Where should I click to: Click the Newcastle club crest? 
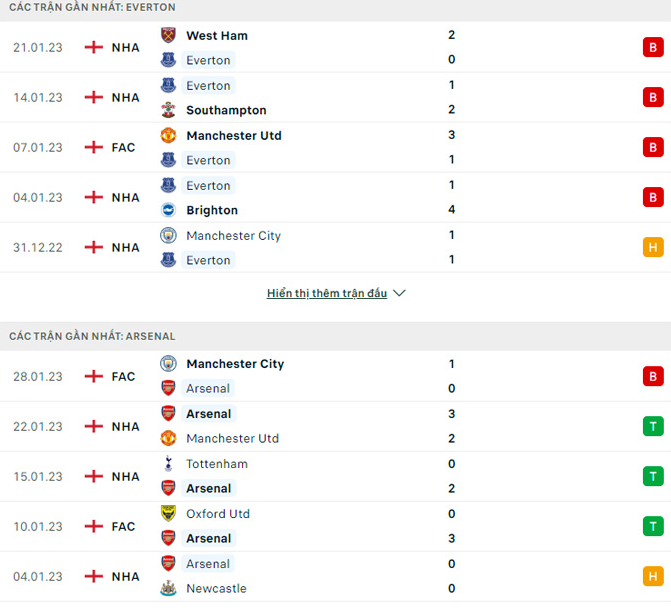(x=168, y=588)
